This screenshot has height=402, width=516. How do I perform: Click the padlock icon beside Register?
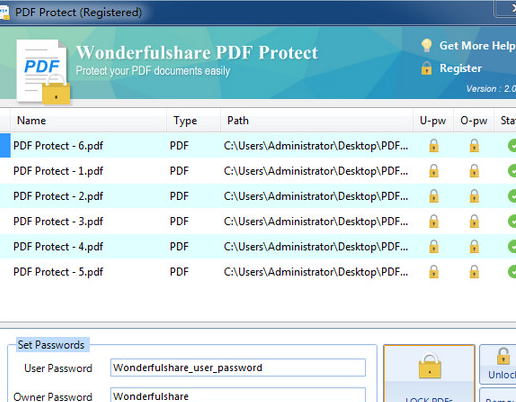pos(426,68)
